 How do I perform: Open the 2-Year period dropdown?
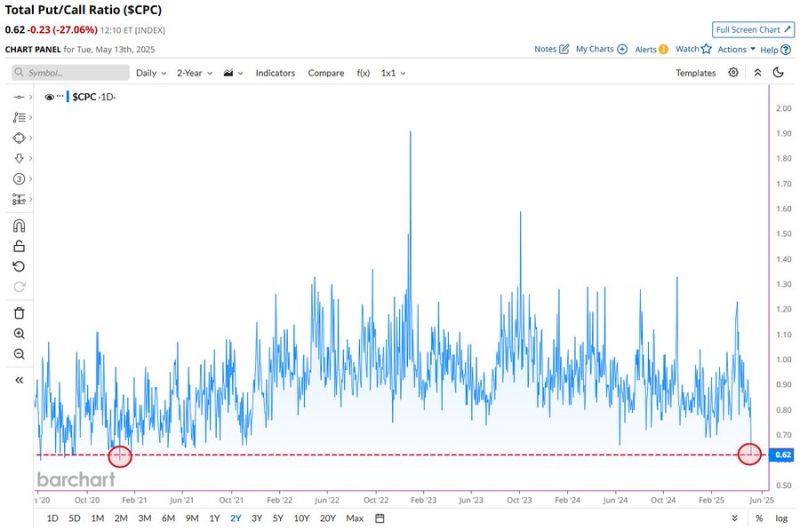pos(194,73)
